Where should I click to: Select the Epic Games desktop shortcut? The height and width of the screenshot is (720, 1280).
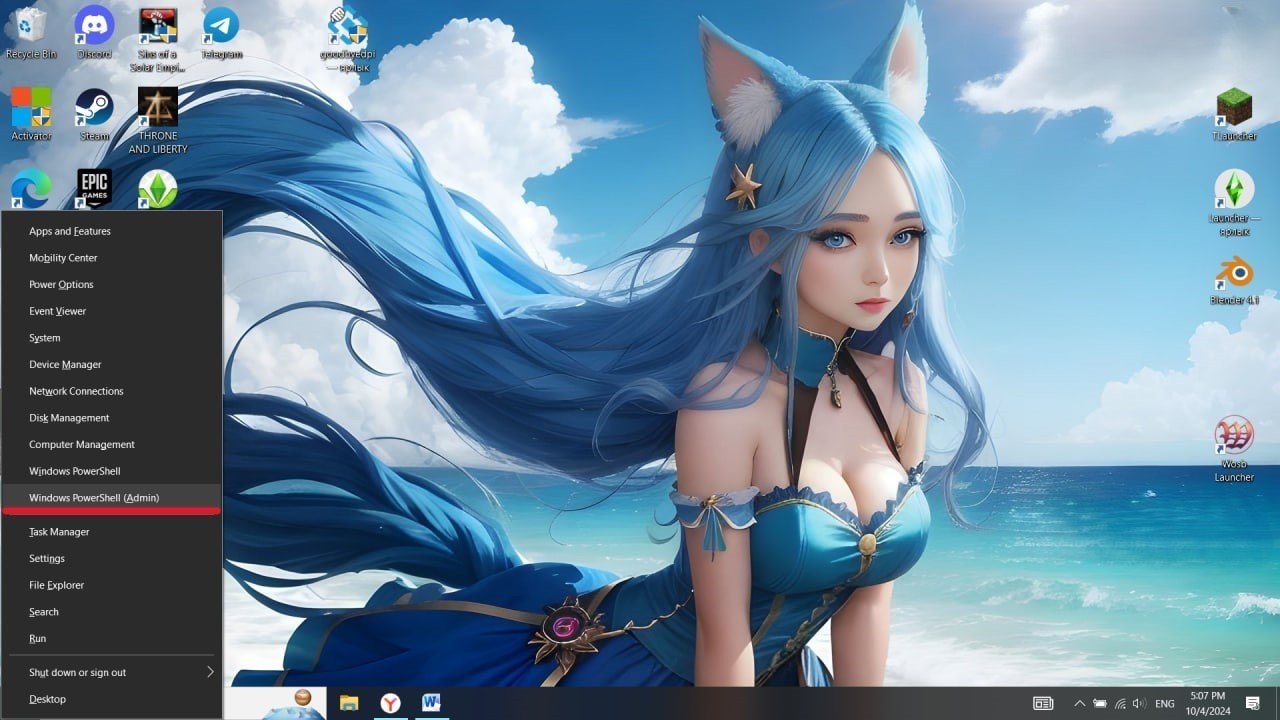94,188
